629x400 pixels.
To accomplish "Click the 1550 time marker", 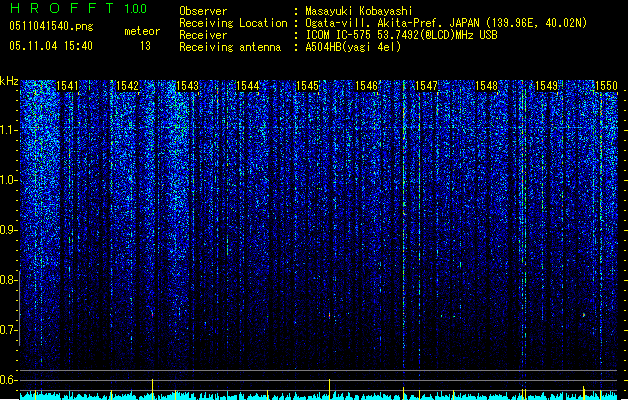I will (606, 86).
